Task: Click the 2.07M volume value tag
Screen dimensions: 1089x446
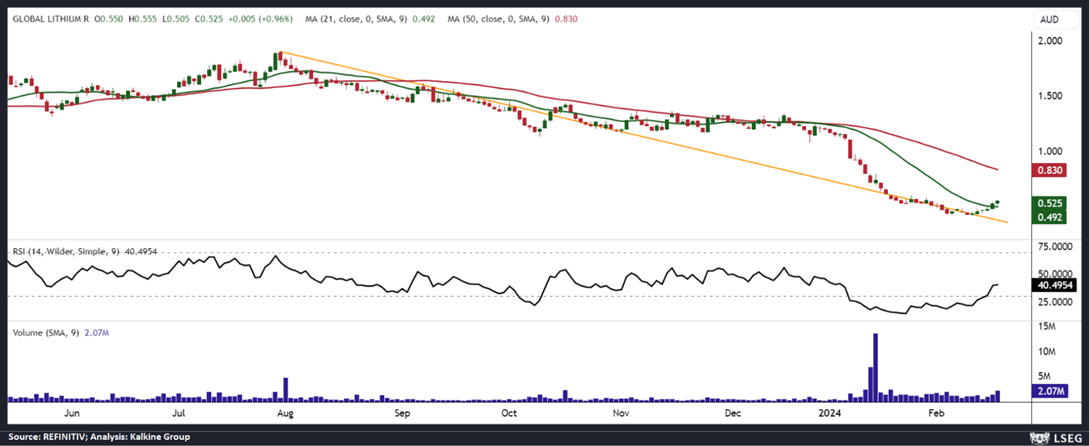Action: click(1052, 392)
